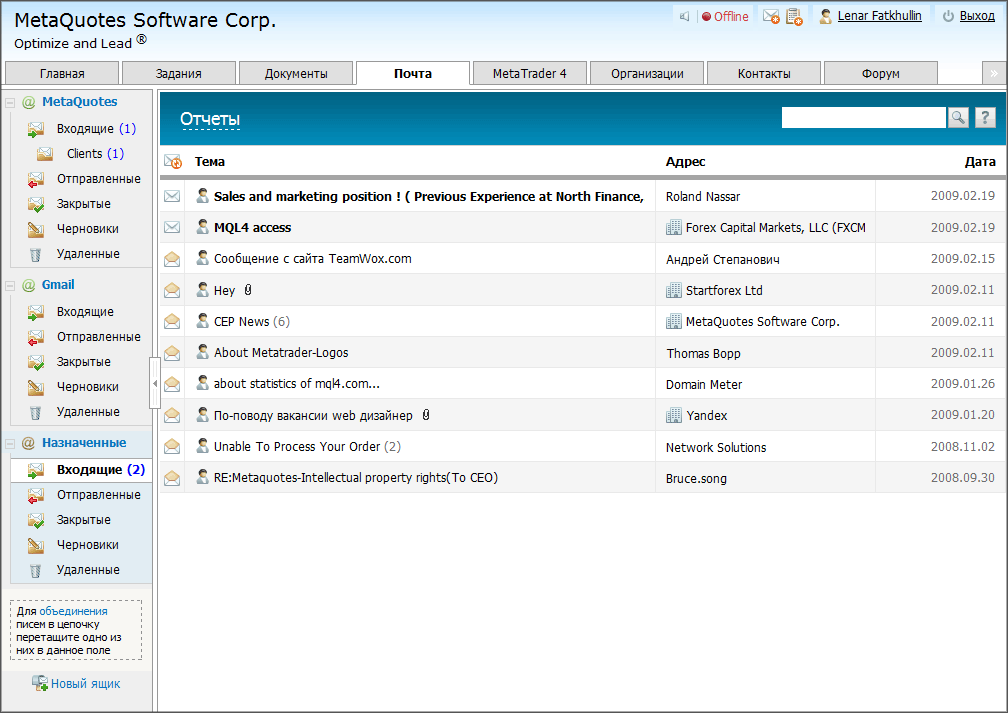Screen dimensions: 1008x713
Task: Click sender Thomas Bopp
Action: (703, 354)
